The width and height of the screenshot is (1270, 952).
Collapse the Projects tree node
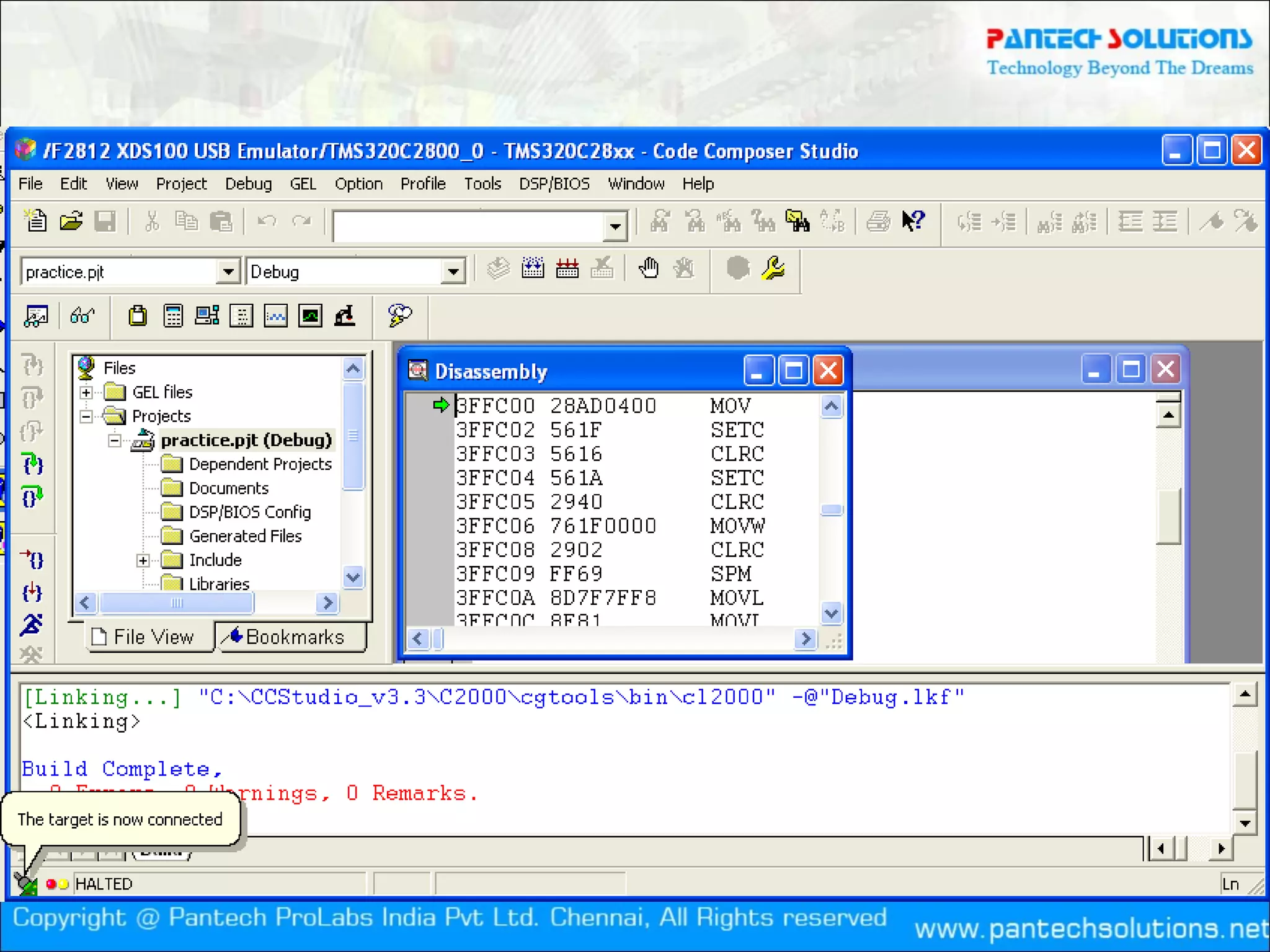click(x=86, y=416)
